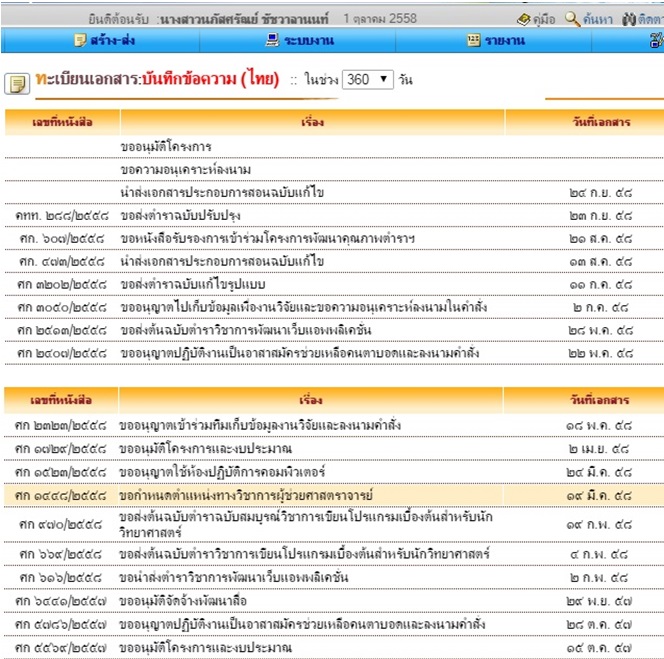
Task: Click the สร้าง-ส่ง menu icon
Action: (x=81, y=40)
